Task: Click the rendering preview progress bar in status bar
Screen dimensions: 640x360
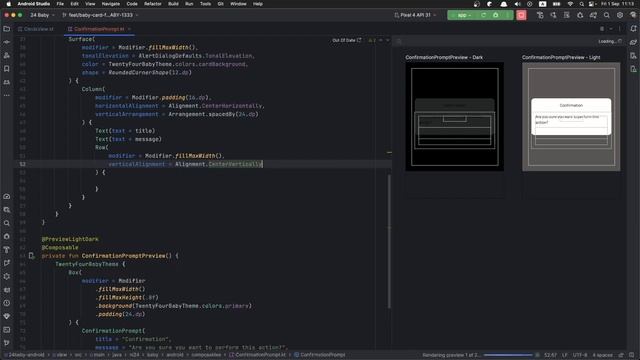Action: [508, 355]
